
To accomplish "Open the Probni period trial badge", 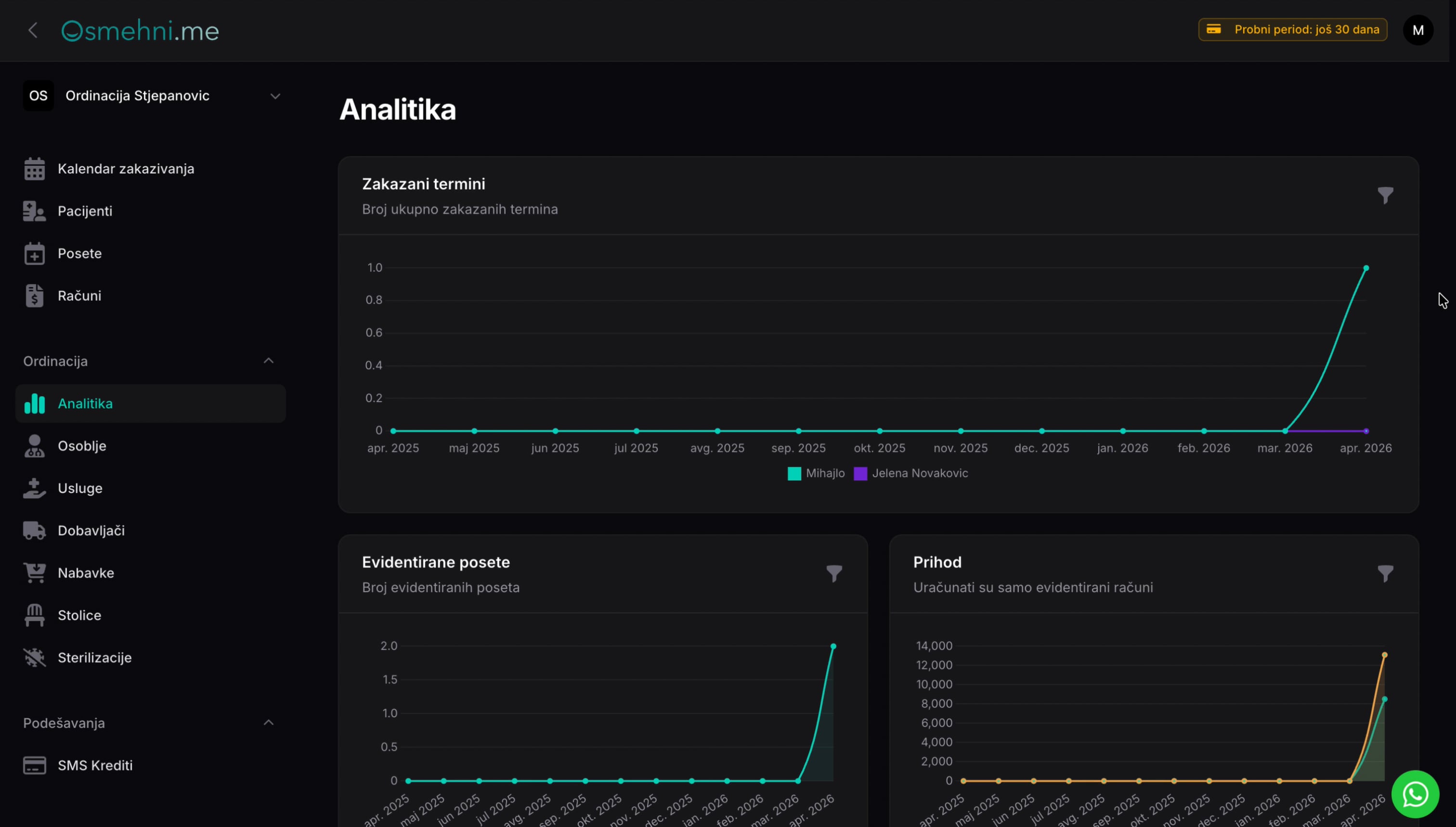I will pyautogui.click(x=1292, y=29).
